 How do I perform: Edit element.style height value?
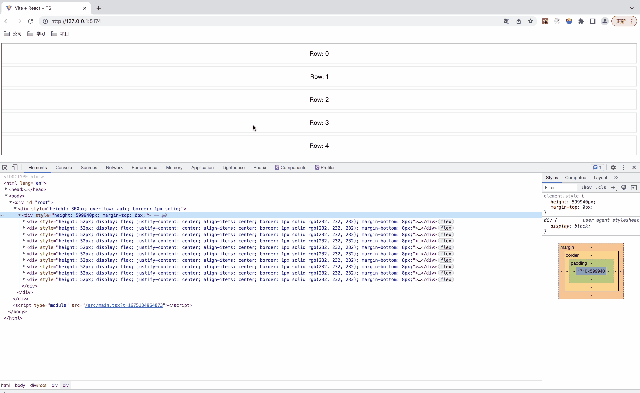click(584, 202)
